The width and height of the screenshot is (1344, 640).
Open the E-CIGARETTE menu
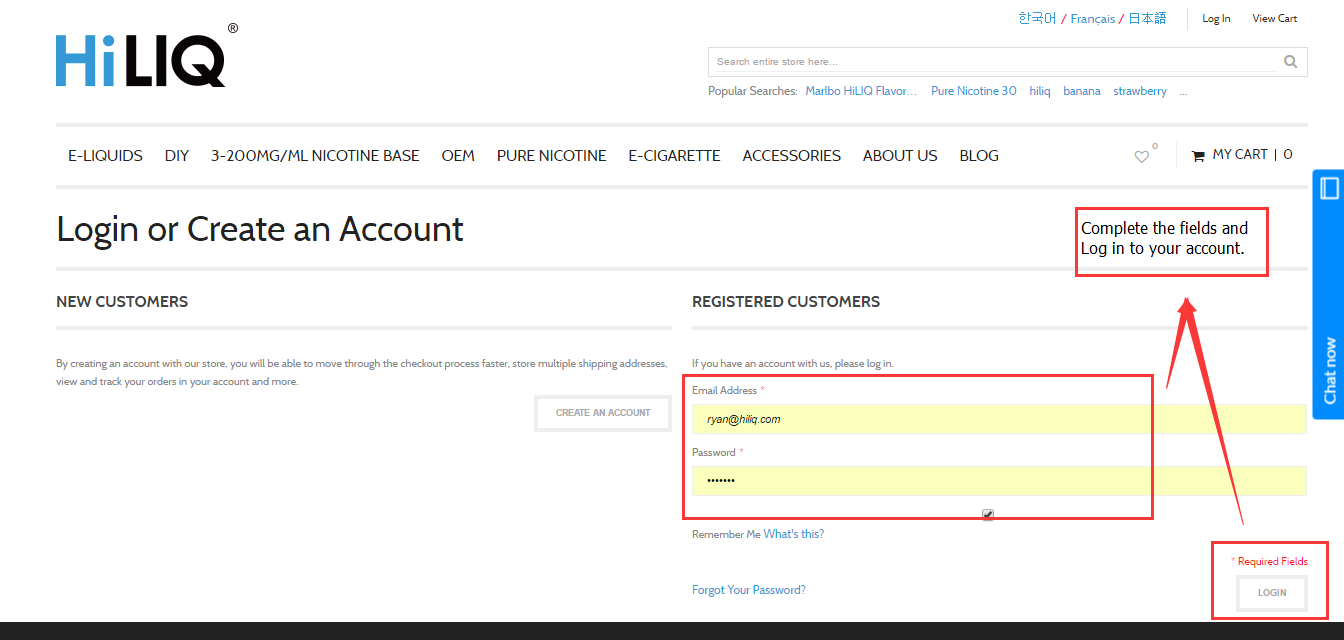click(674, 156)
